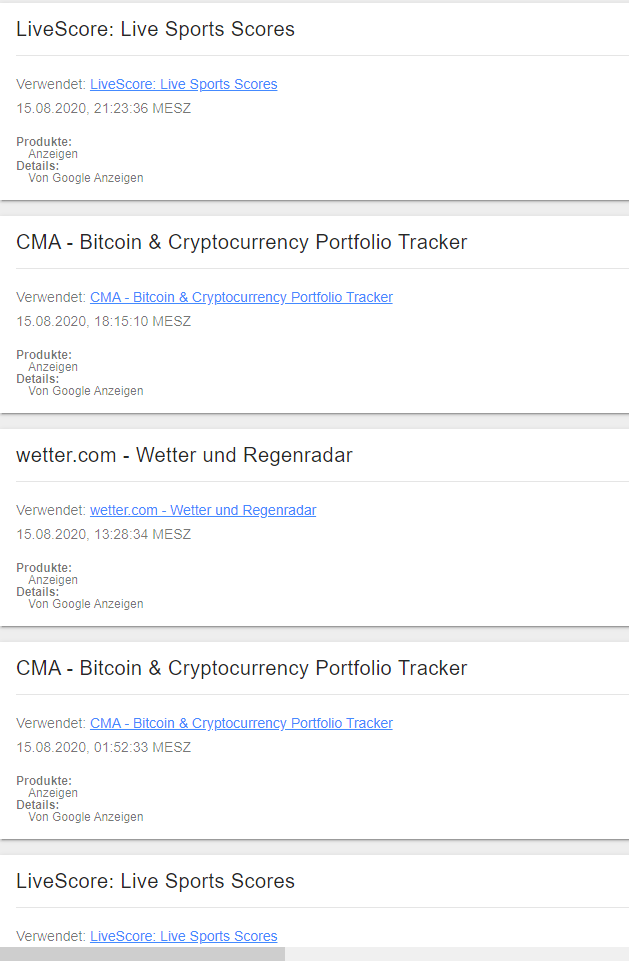The image size is (629, 961).
Task: Click "Von Google Anzeigen" in the 18:15:10 entry
Action: pyautogui.click(x=86, y=391)
